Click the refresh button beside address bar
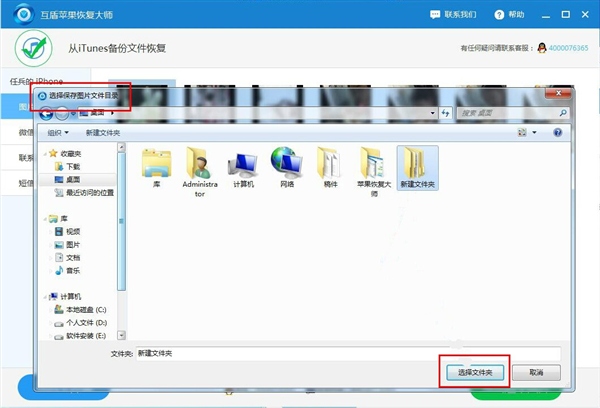The image size is (600, 408). tap(445, 113)
